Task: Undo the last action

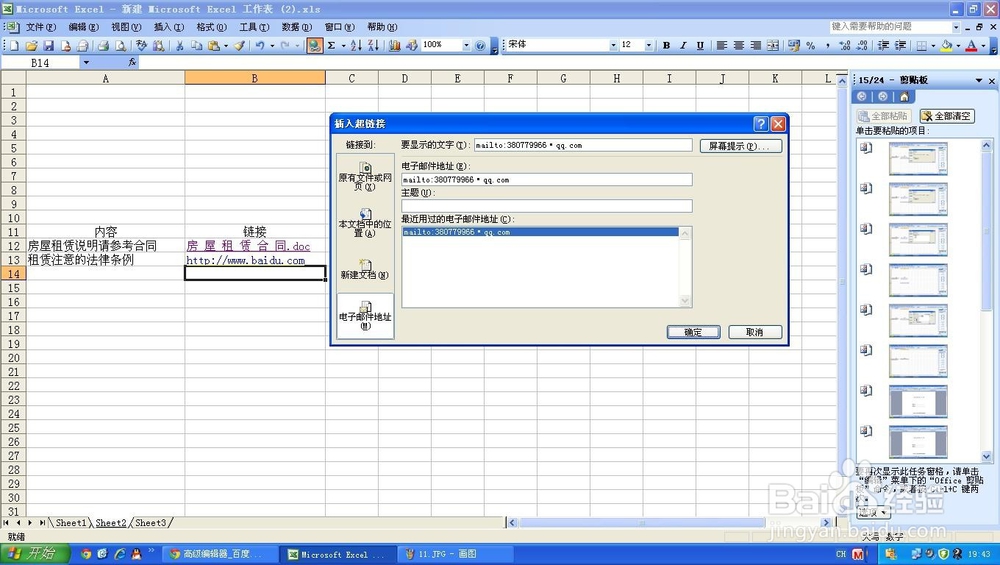Action: (260, 45)
